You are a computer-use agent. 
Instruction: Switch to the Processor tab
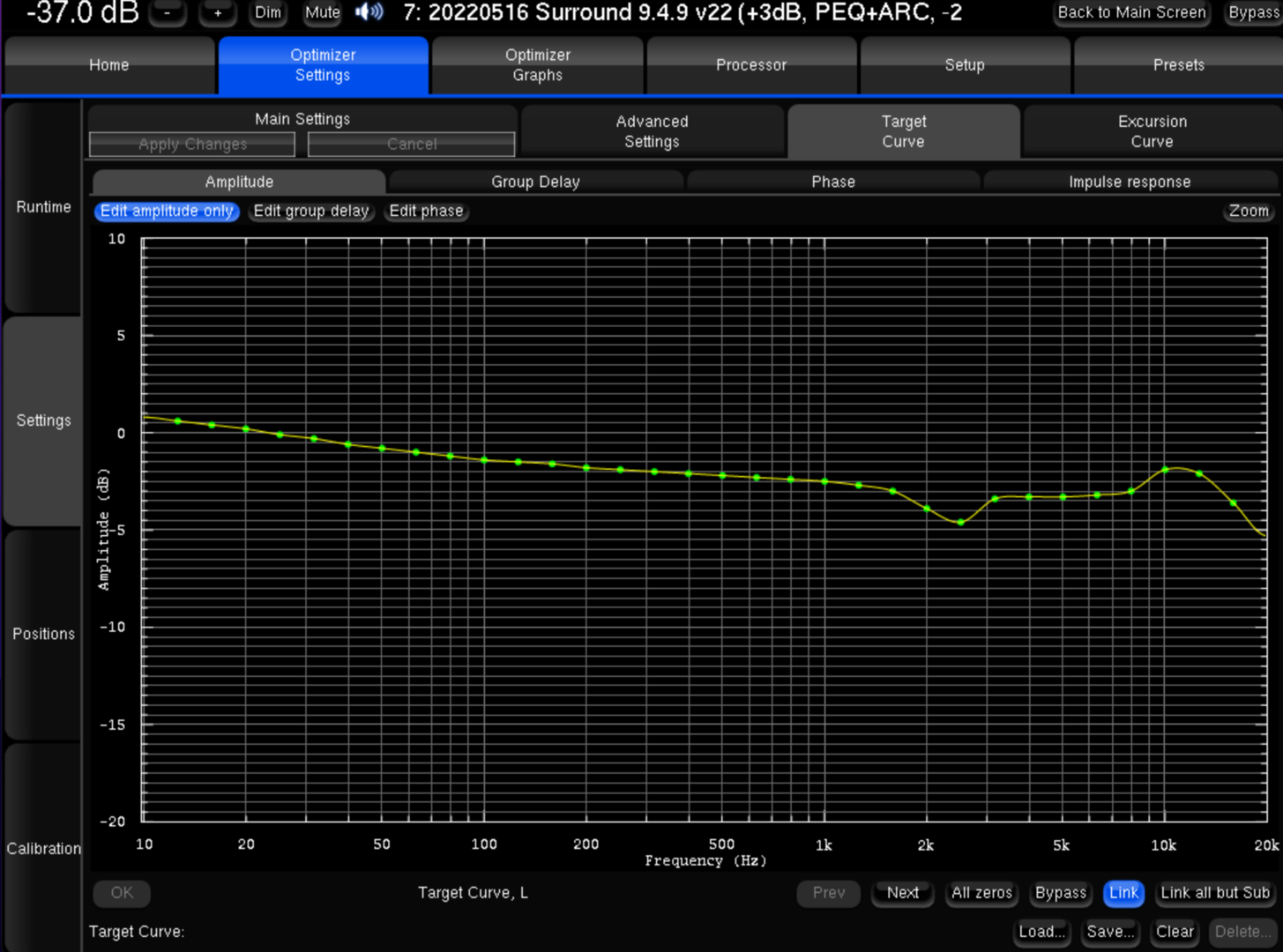click(751, 65)
